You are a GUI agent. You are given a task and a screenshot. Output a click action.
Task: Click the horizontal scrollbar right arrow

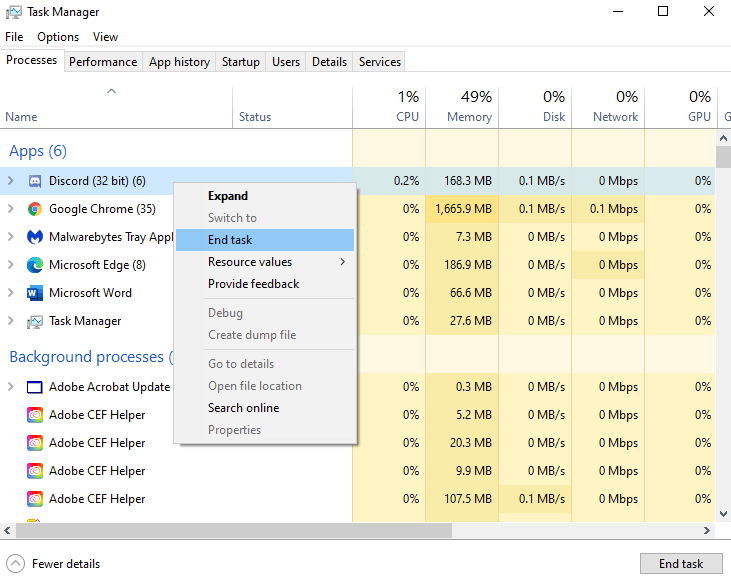click(707, 530)
